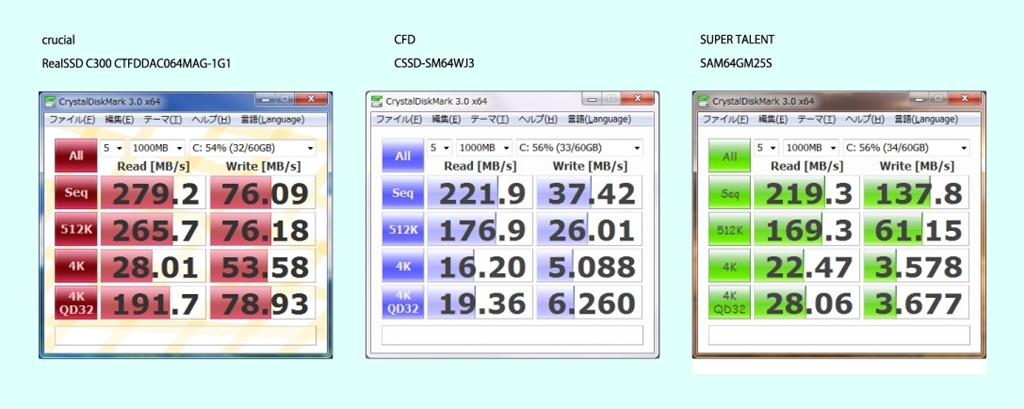Start the blue 4K QD32 benchmark
The image size is (1024, 409).
[403, 303]
